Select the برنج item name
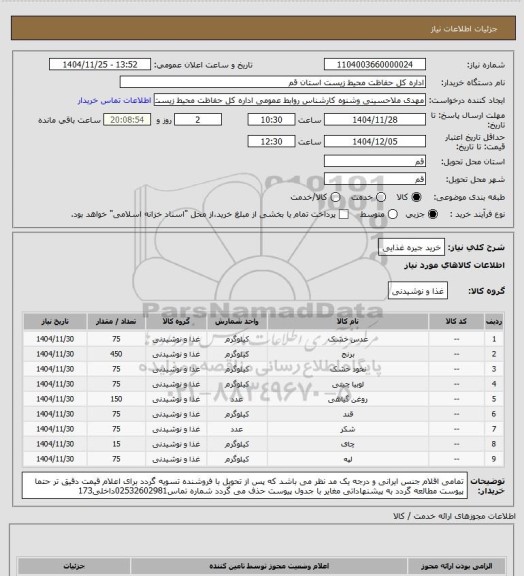This screenshot has height=576, width=524. [x=348, y=354]
